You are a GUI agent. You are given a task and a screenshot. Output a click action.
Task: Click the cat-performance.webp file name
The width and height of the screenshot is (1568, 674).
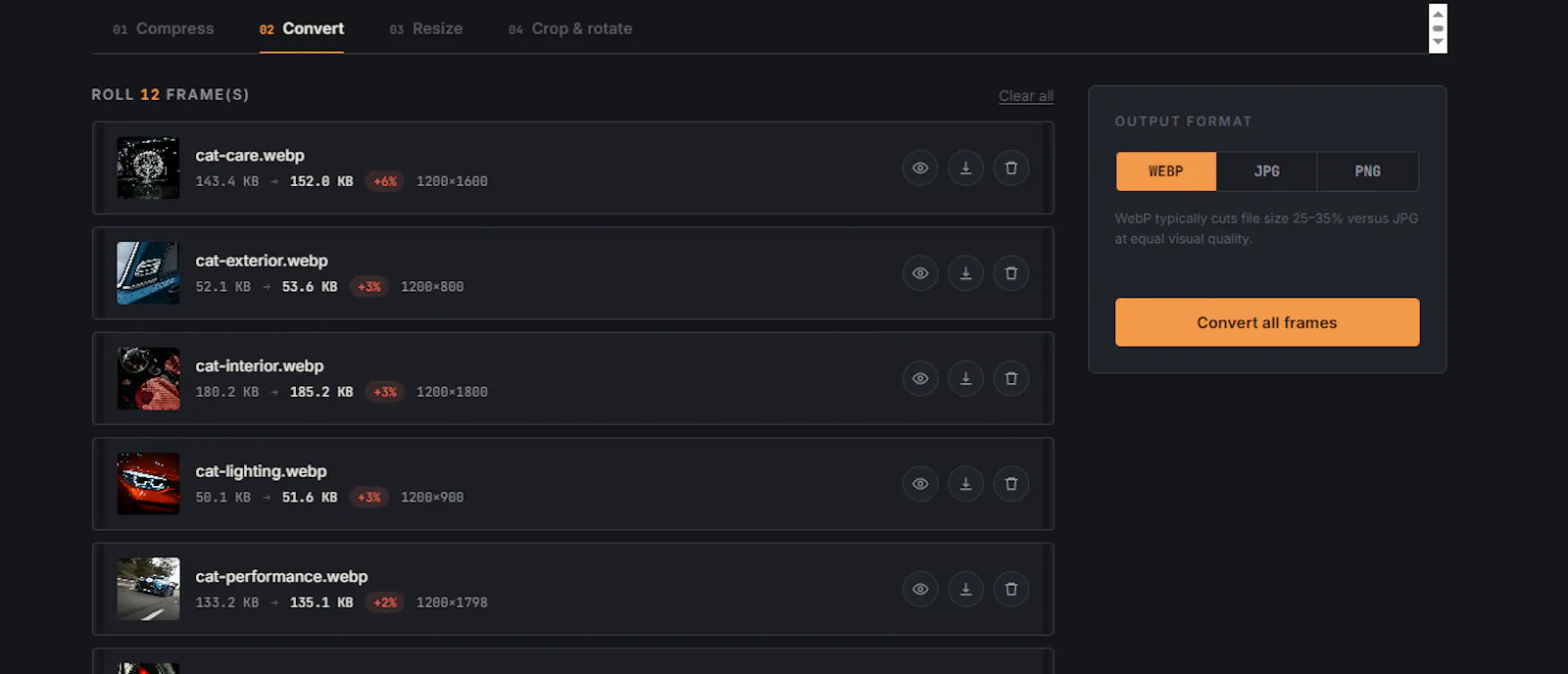(281, 576)
